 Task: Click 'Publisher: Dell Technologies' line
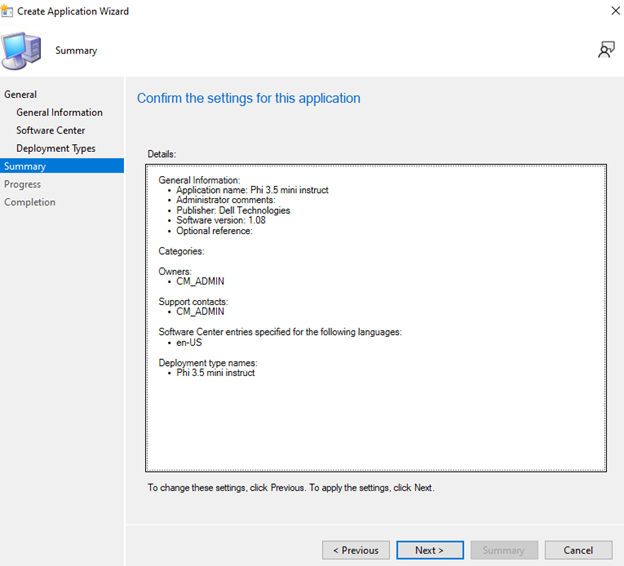pos(233,210)
